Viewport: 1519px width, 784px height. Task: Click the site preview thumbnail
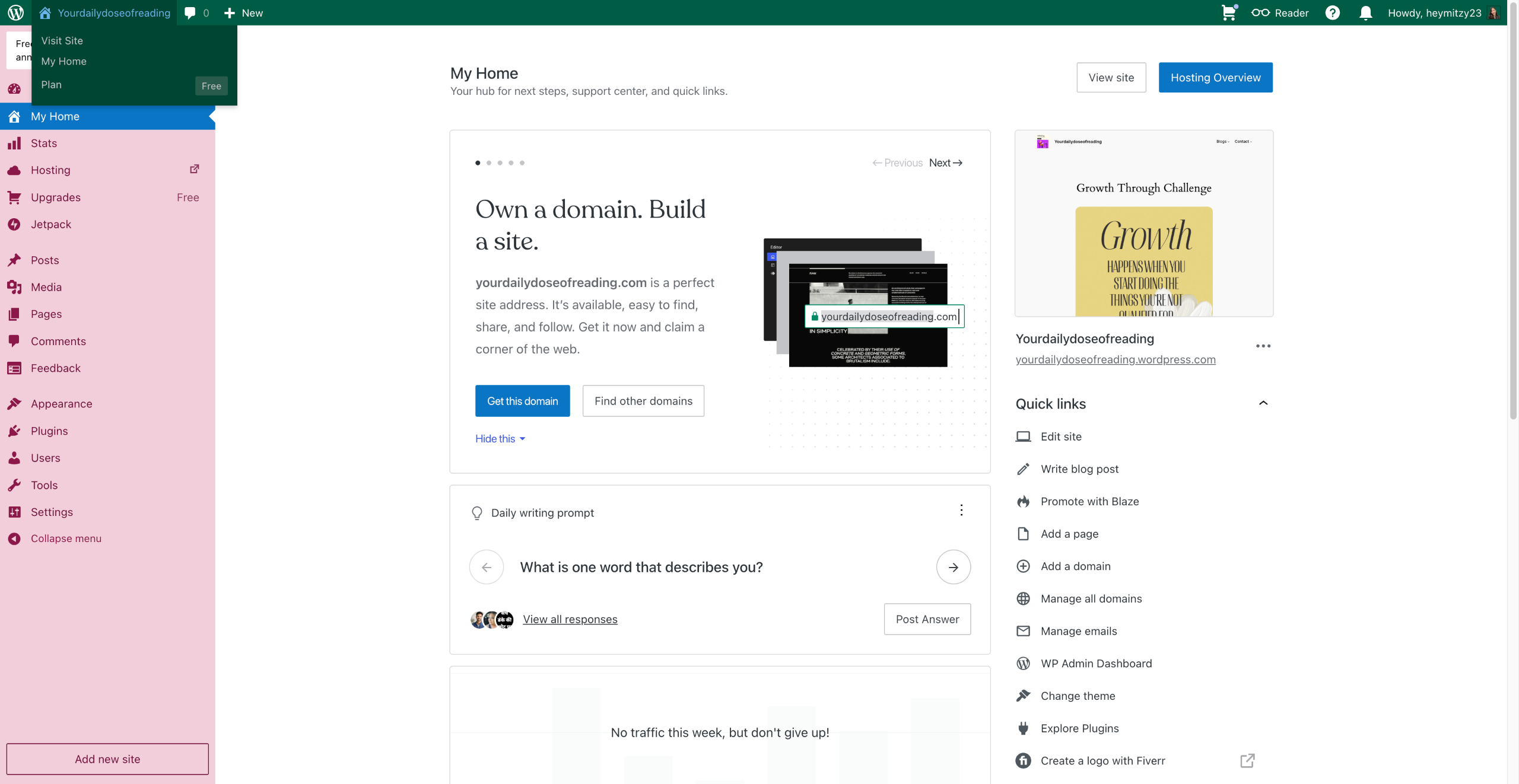click(x=1143, y=224)
